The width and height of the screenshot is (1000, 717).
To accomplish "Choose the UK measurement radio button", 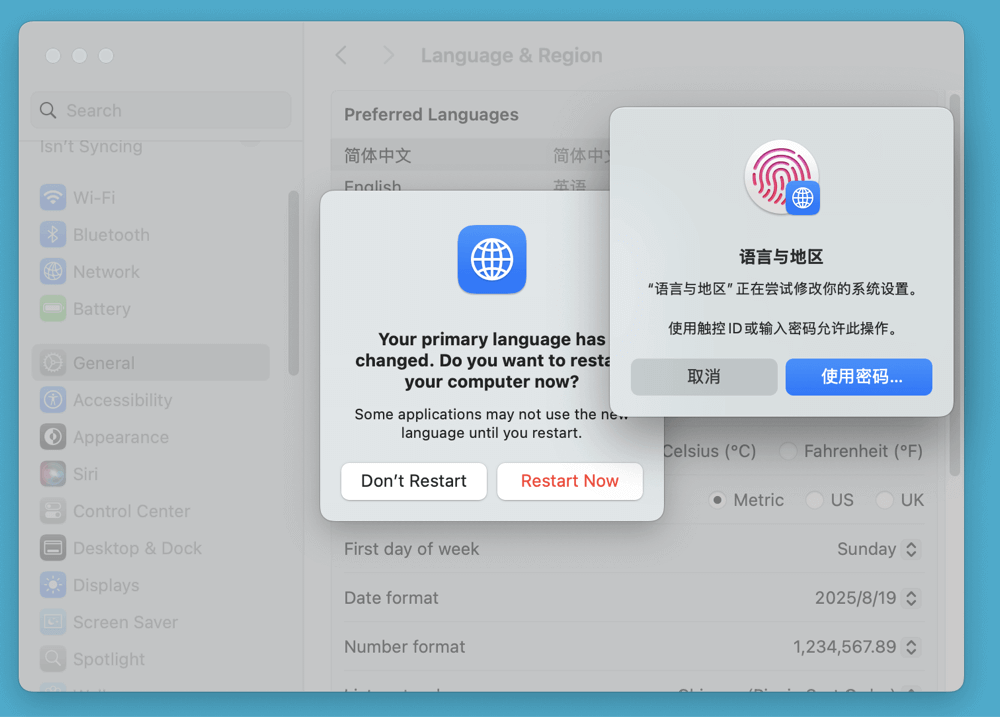I will (884, 500).
